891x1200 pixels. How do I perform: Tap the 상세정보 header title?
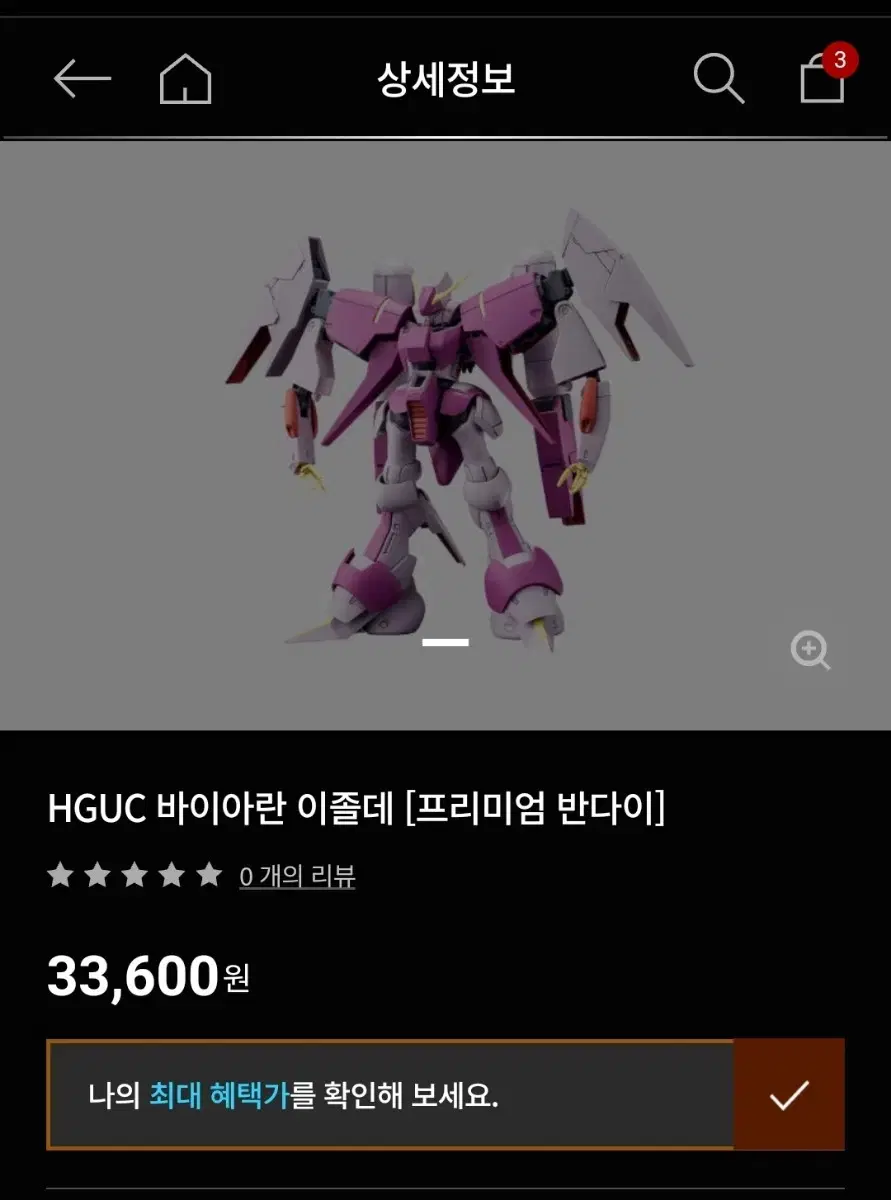coord(446,78)
